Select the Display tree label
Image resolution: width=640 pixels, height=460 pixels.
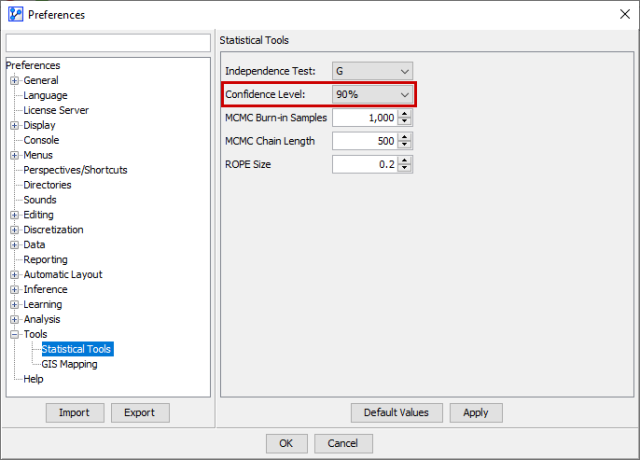pyautogui.click(x=39, y=125)
